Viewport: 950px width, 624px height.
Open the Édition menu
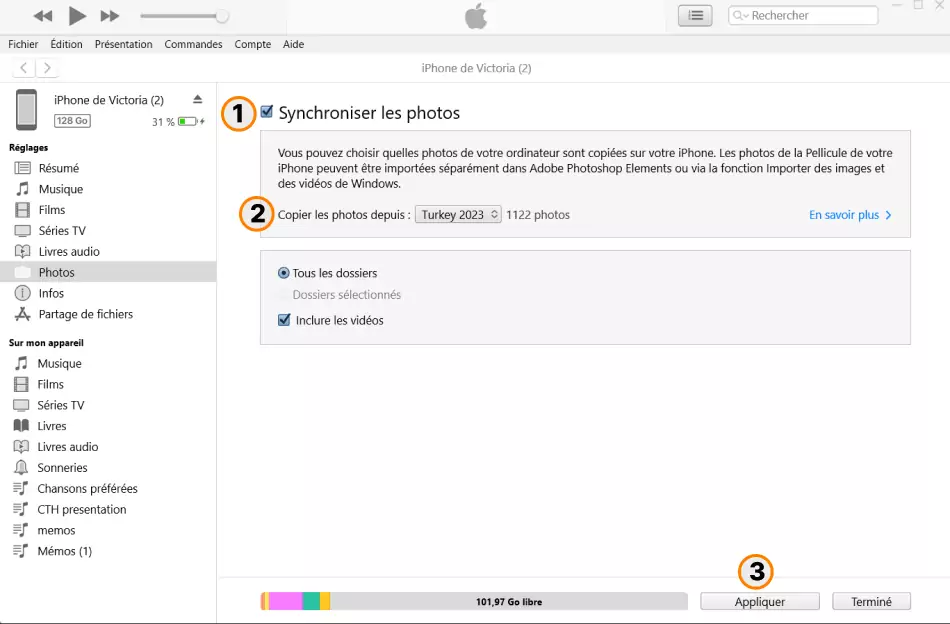point(66,44)
